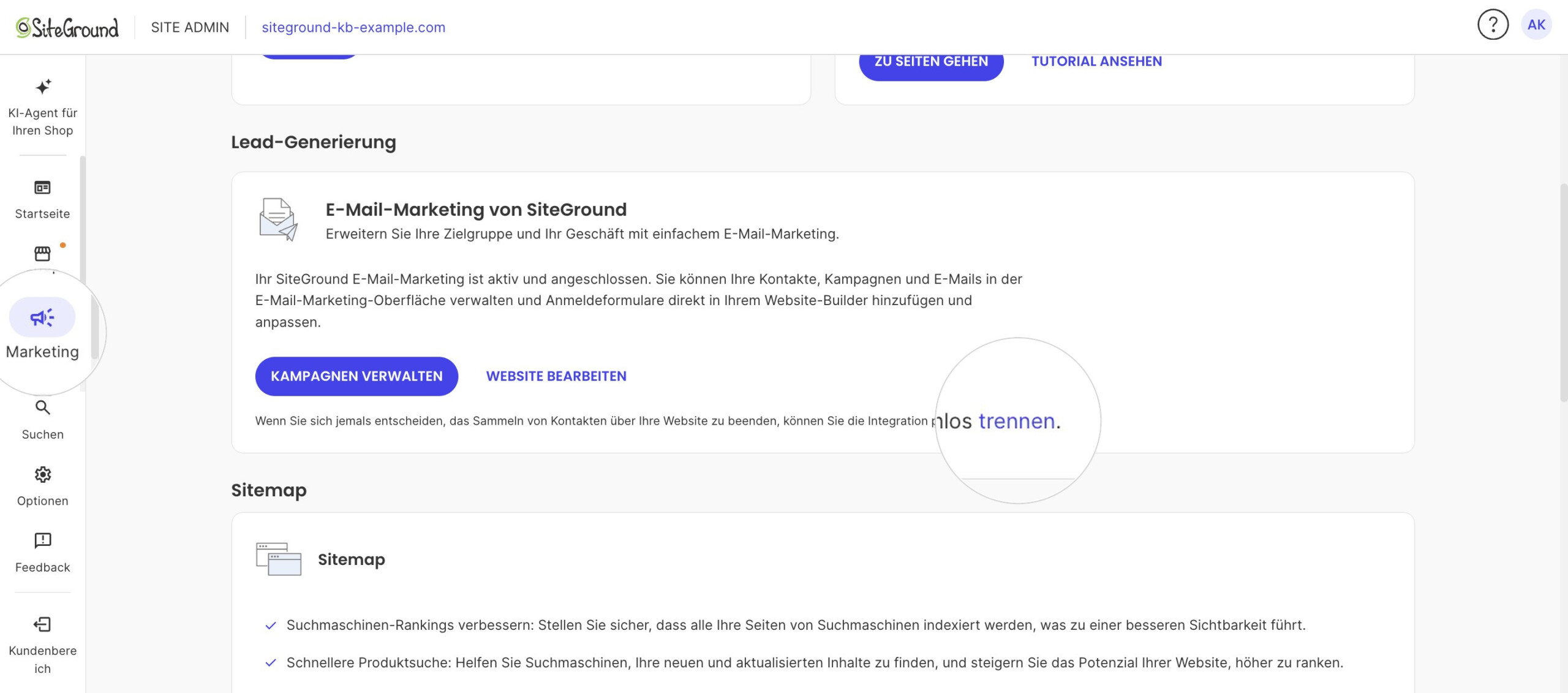
Task: Click the Schnellere Produktsuche checkmark
Action: click(x=270, y=663)
